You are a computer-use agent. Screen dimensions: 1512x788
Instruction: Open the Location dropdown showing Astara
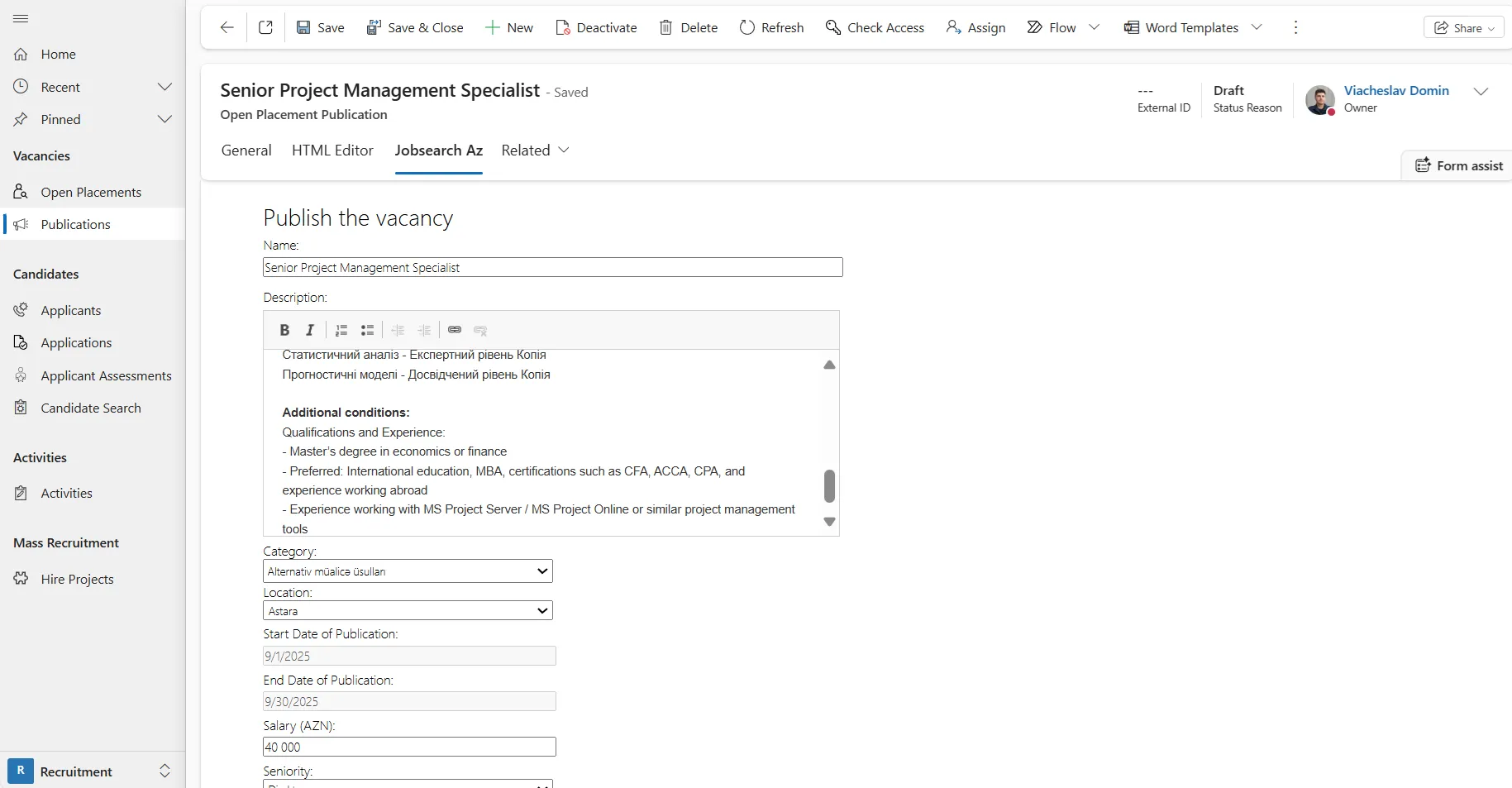tap(408, 611)
